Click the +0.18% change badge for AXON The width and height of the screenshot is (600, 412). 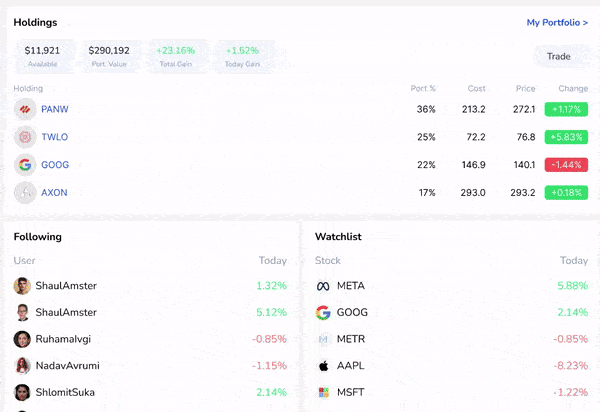point(566,192)
